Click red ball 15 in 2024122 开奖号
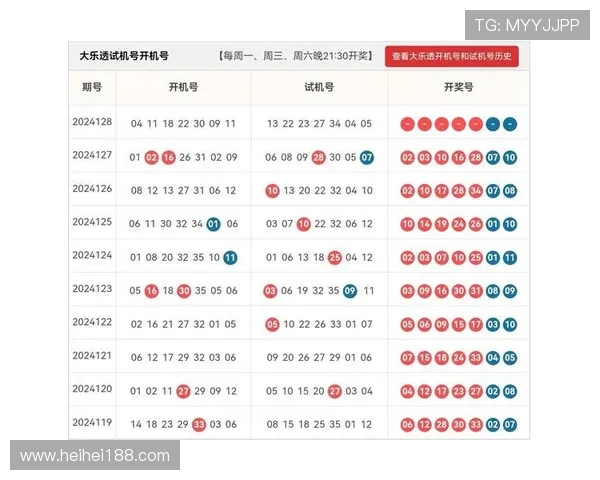This screenshot has width=600, height=480. click(x=458, y=325)
